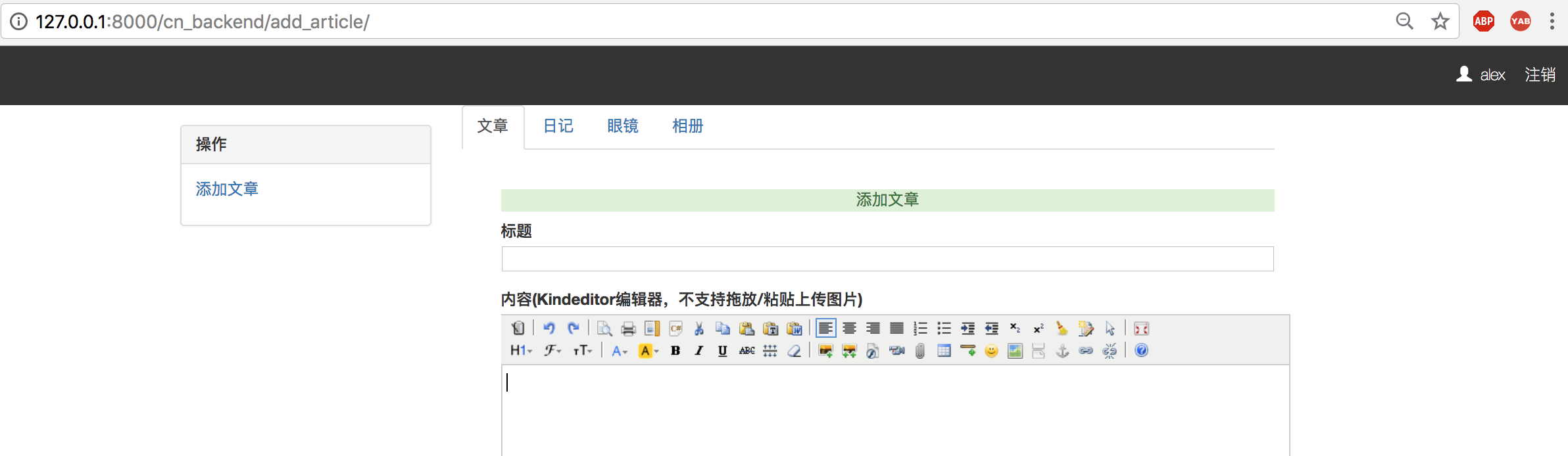
Task: Toggle justify-full alignment button
Action: (896, 328)
